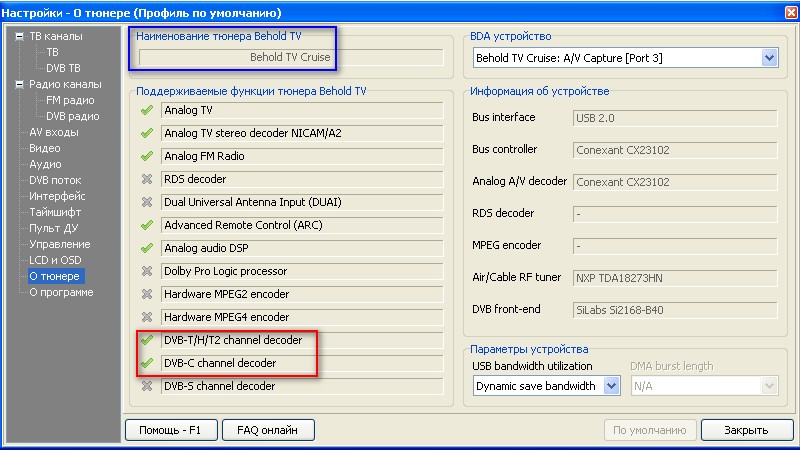Click the Analog TV stereo decoder NICAM/A2 text
The height and width of the screenshot is (450, 800).
point(253,133)
